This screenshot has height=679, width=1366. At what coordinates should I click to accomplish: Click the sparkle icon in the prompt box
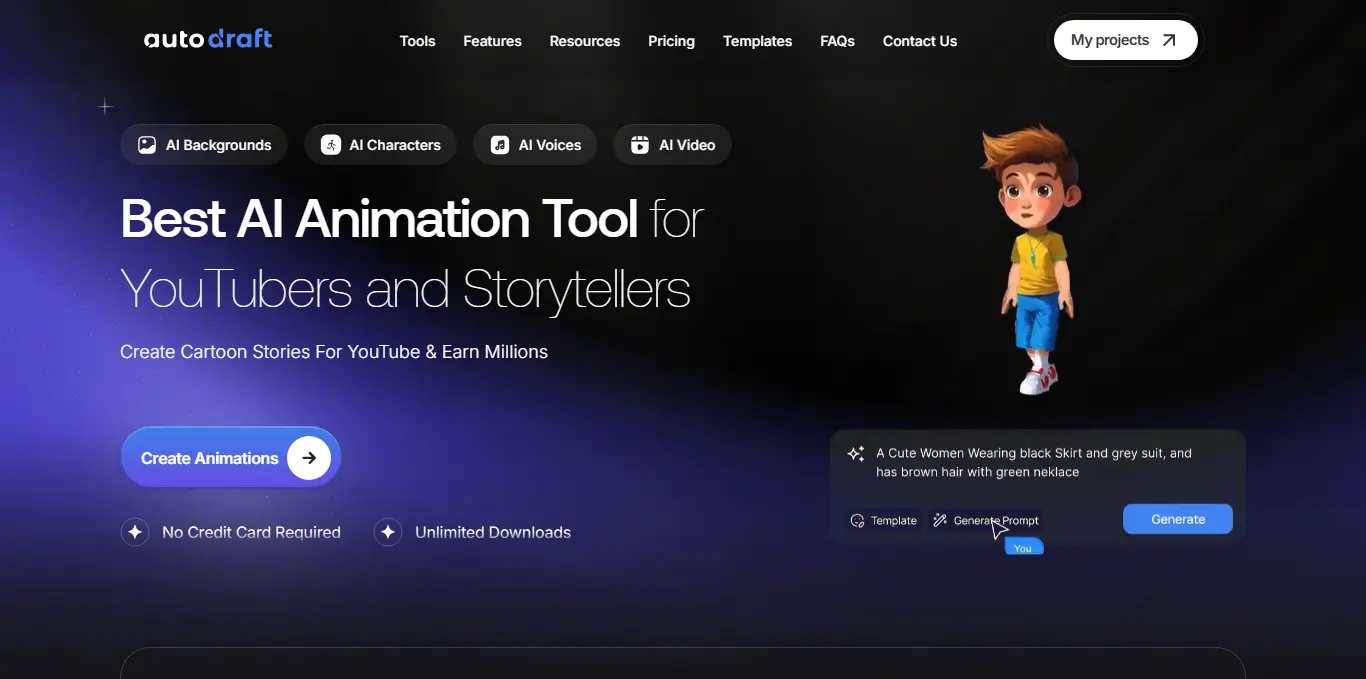(856, 454)
